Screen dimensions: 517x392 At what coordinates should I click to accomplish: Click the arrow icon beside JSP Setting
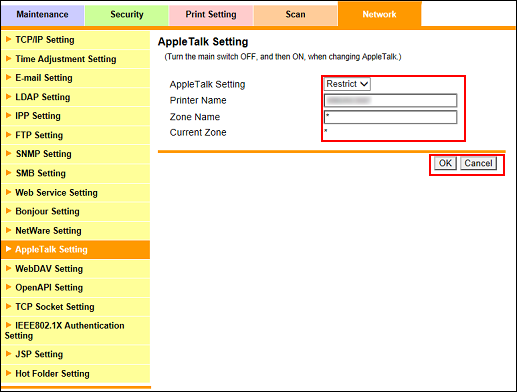9,354
